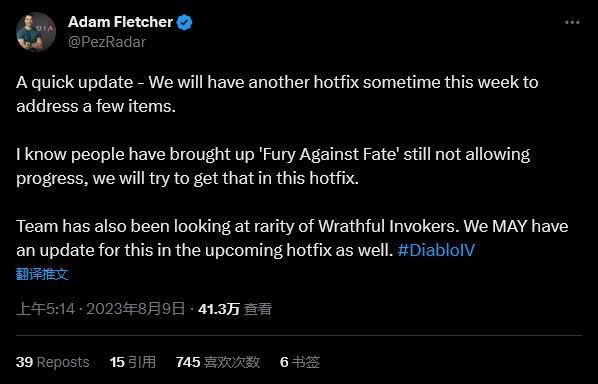Open the 上午5:14 timestamp link
The image size is (598, 384).
(x=45, y=308)
